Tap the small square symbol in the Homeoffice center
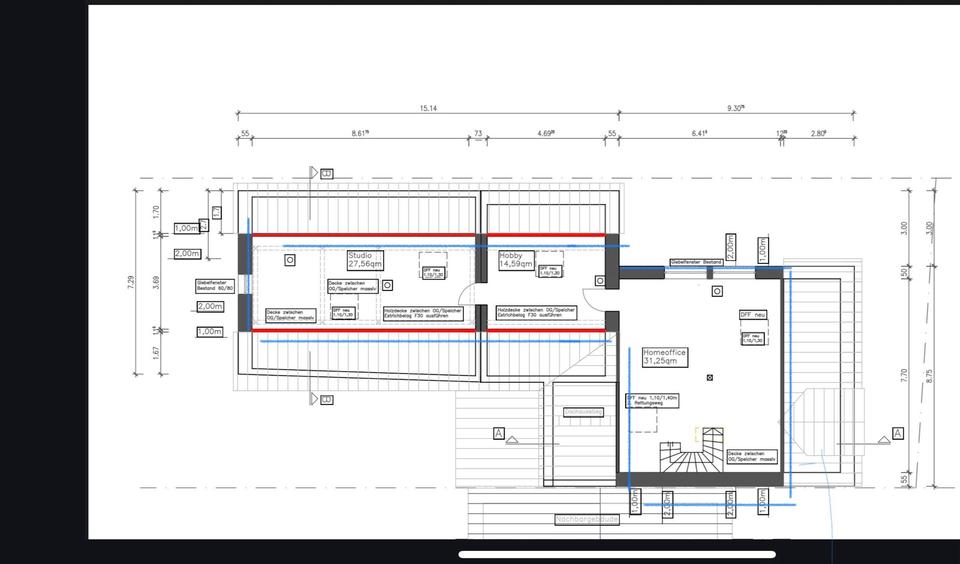This screenshot has width=960, height=564. (x=709, y=378)
